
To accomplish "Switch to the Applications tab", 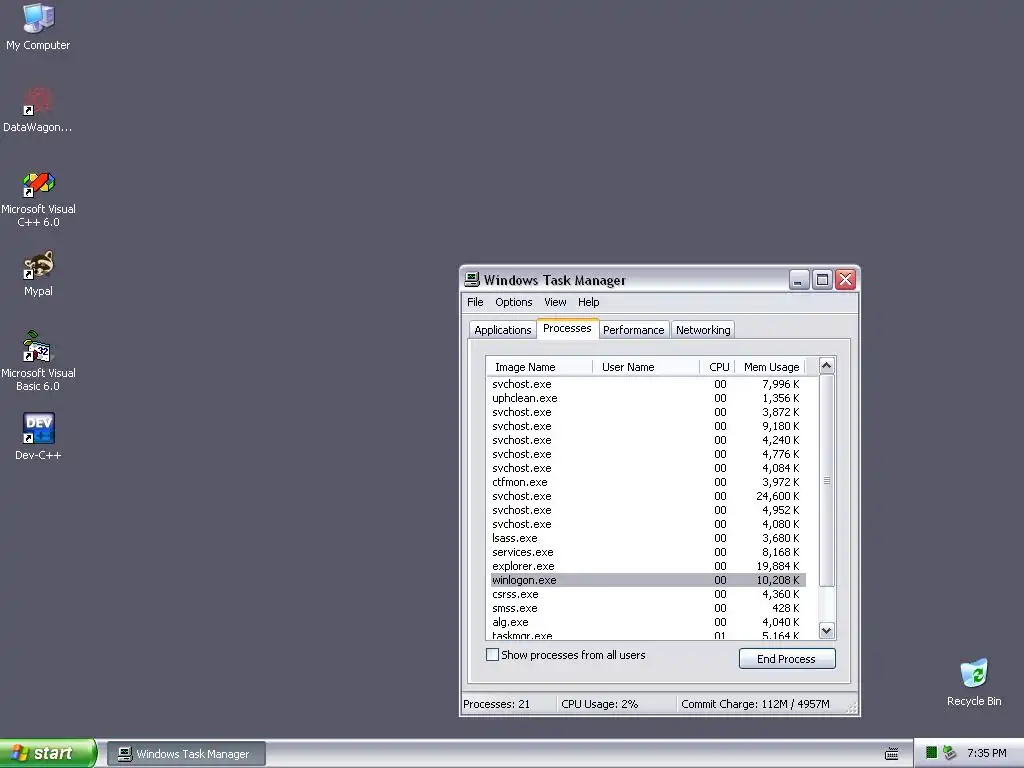I will (503, 330).
